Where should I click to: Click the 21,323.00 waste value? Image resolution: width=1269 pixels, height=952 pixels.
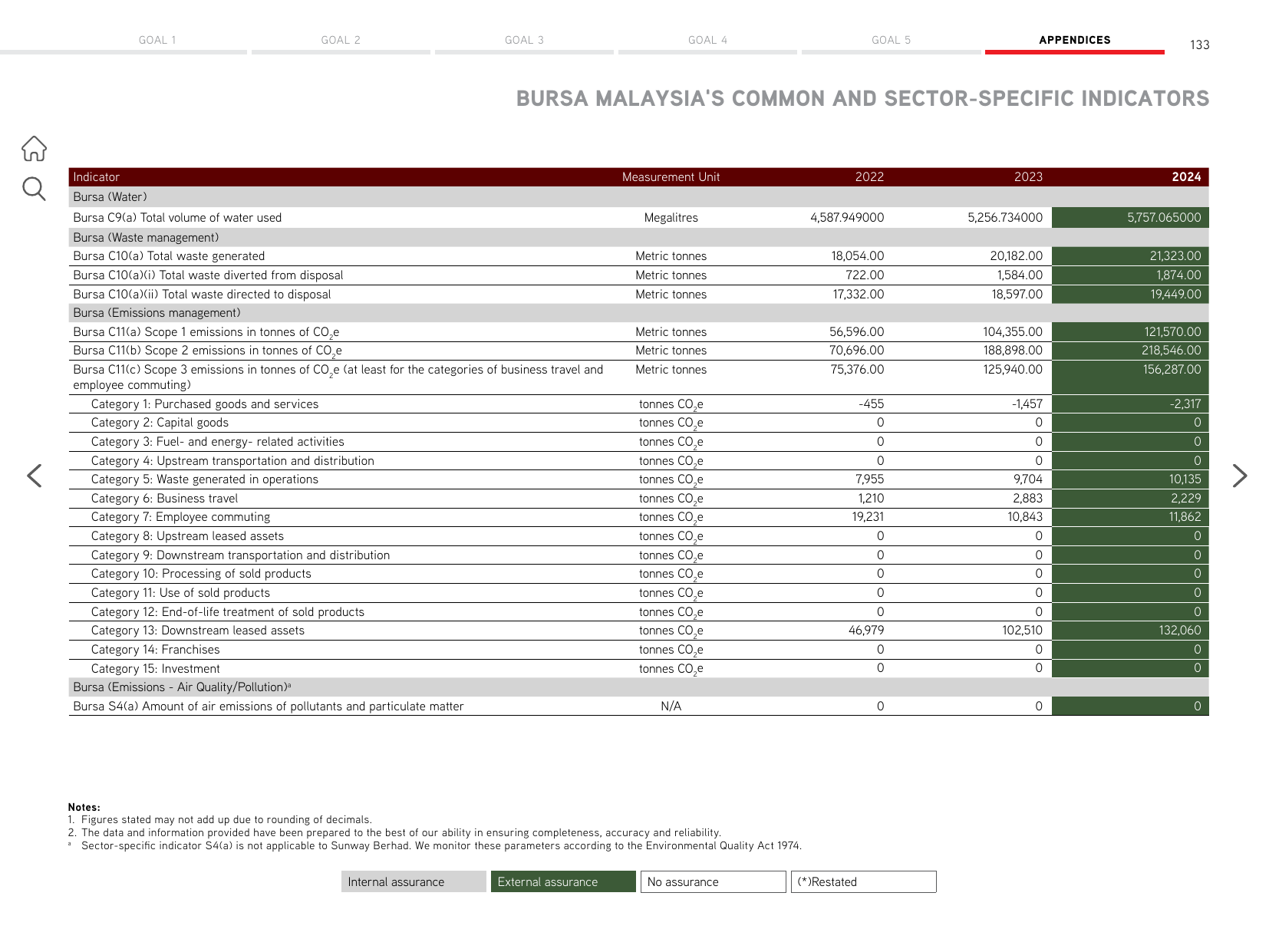1175,256
